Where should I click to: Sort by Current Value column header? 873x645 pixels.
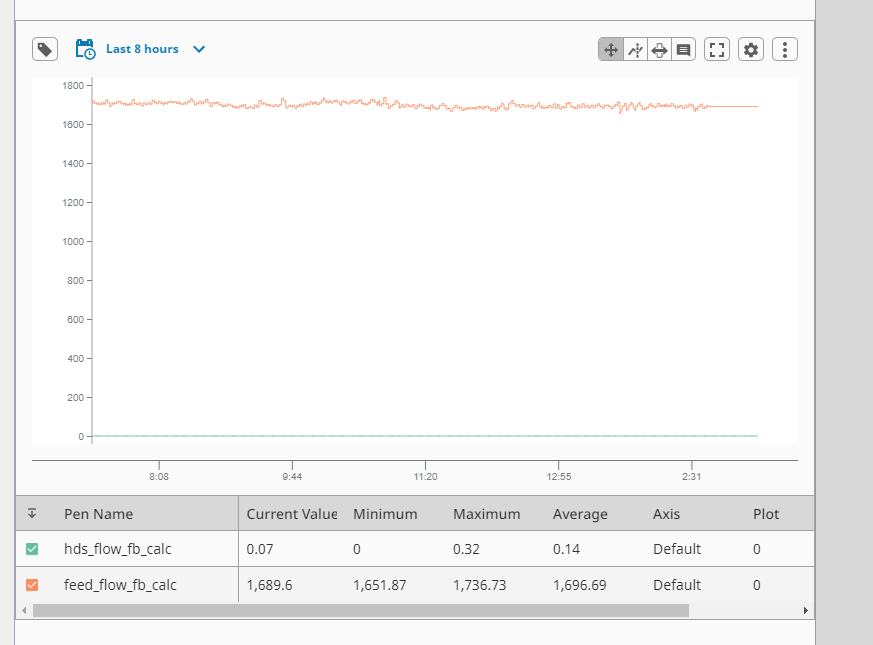(292, 514)
